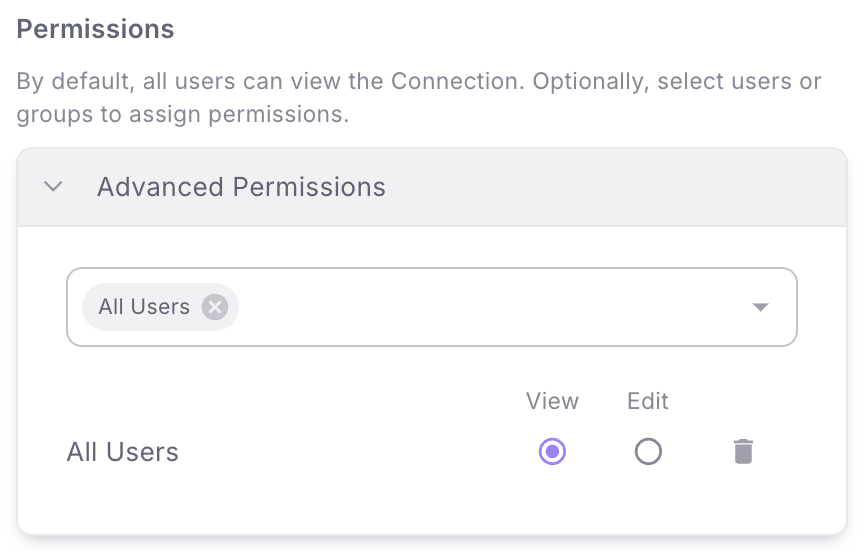The height and width of the screenshot is (552, 864).
Task: Keep All Users on view-only access
Action: point(552,452)
